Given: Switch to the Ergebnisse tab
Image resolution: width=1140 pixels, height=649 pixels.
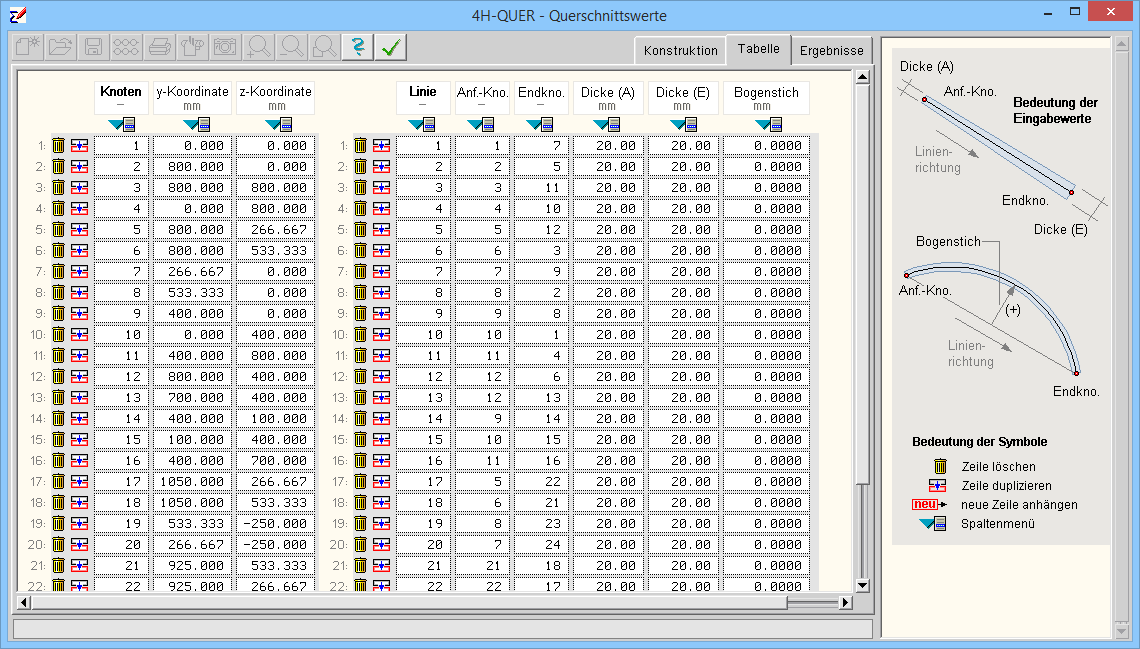Looking at the screenshot, I should pos(831,50).
